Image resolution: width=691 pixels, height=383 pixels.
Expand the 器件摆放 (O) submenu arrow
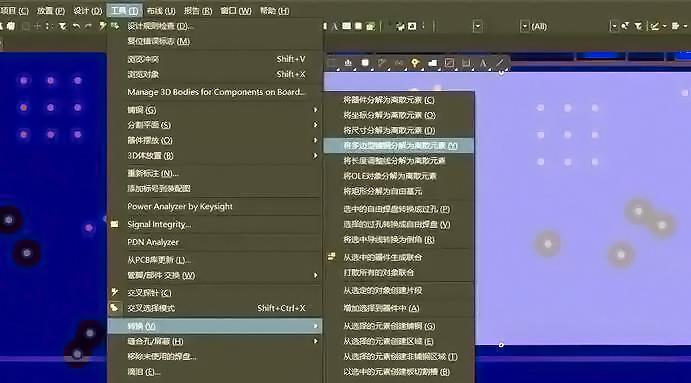coord(316,140)
